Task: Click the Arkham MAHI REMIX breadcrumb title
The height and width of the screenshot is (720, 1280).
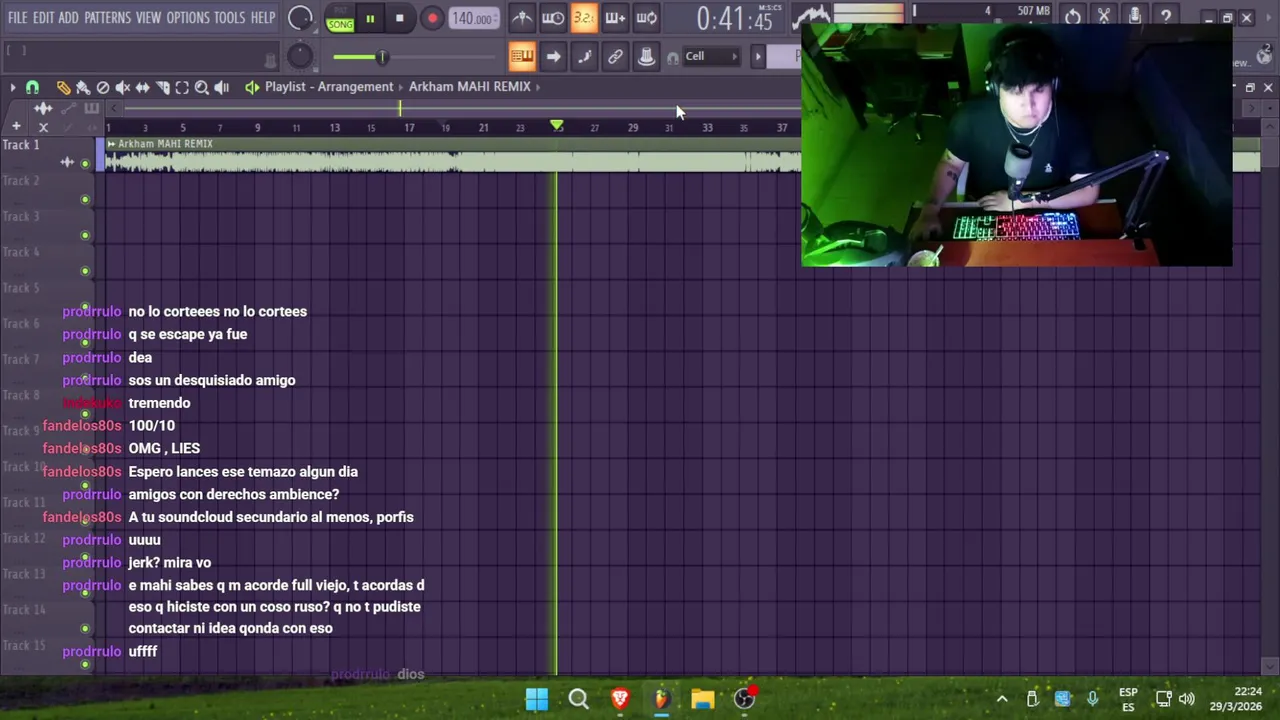Action: point(469,87)
